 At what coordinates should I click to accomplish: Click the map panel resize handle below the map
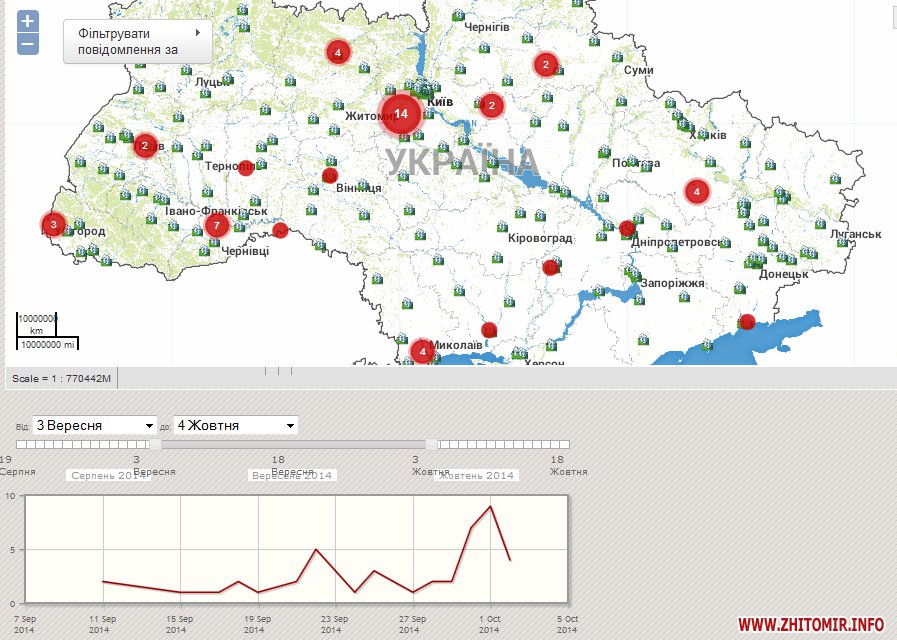[x=272, y=370]
